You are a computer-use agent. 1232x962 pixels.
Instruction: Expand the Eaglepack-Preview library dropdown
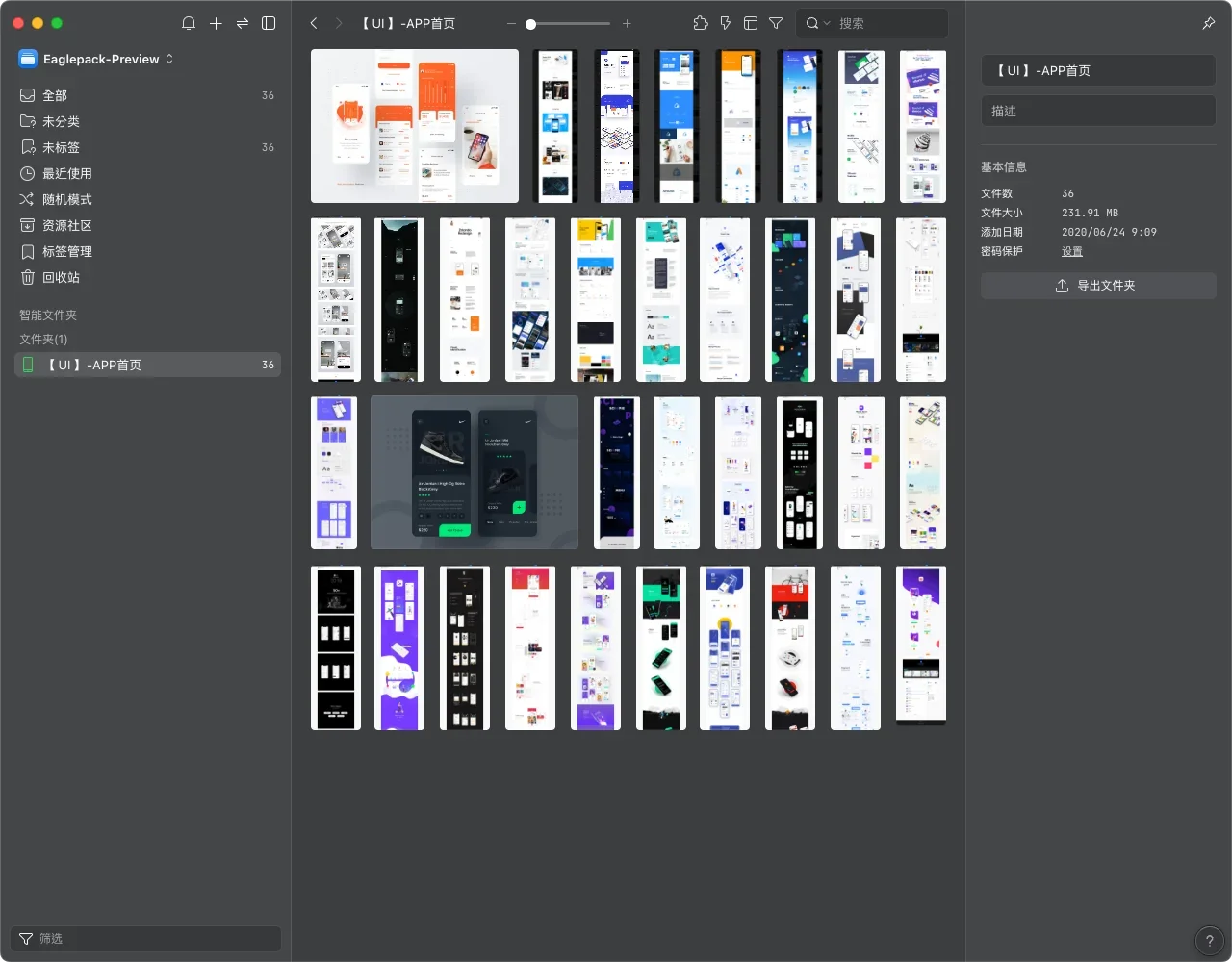pos(169,59)
